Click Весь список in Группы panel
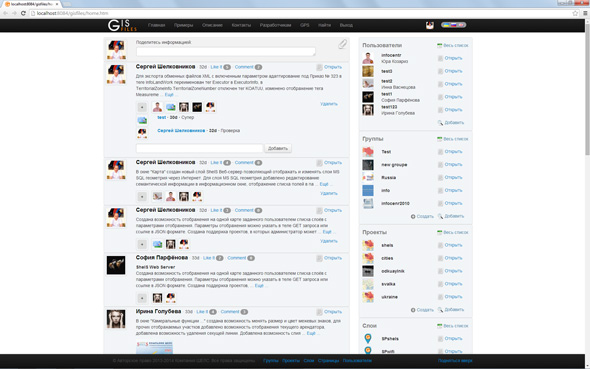Screen dimensions: 590x369 click(x=456, y=139)
